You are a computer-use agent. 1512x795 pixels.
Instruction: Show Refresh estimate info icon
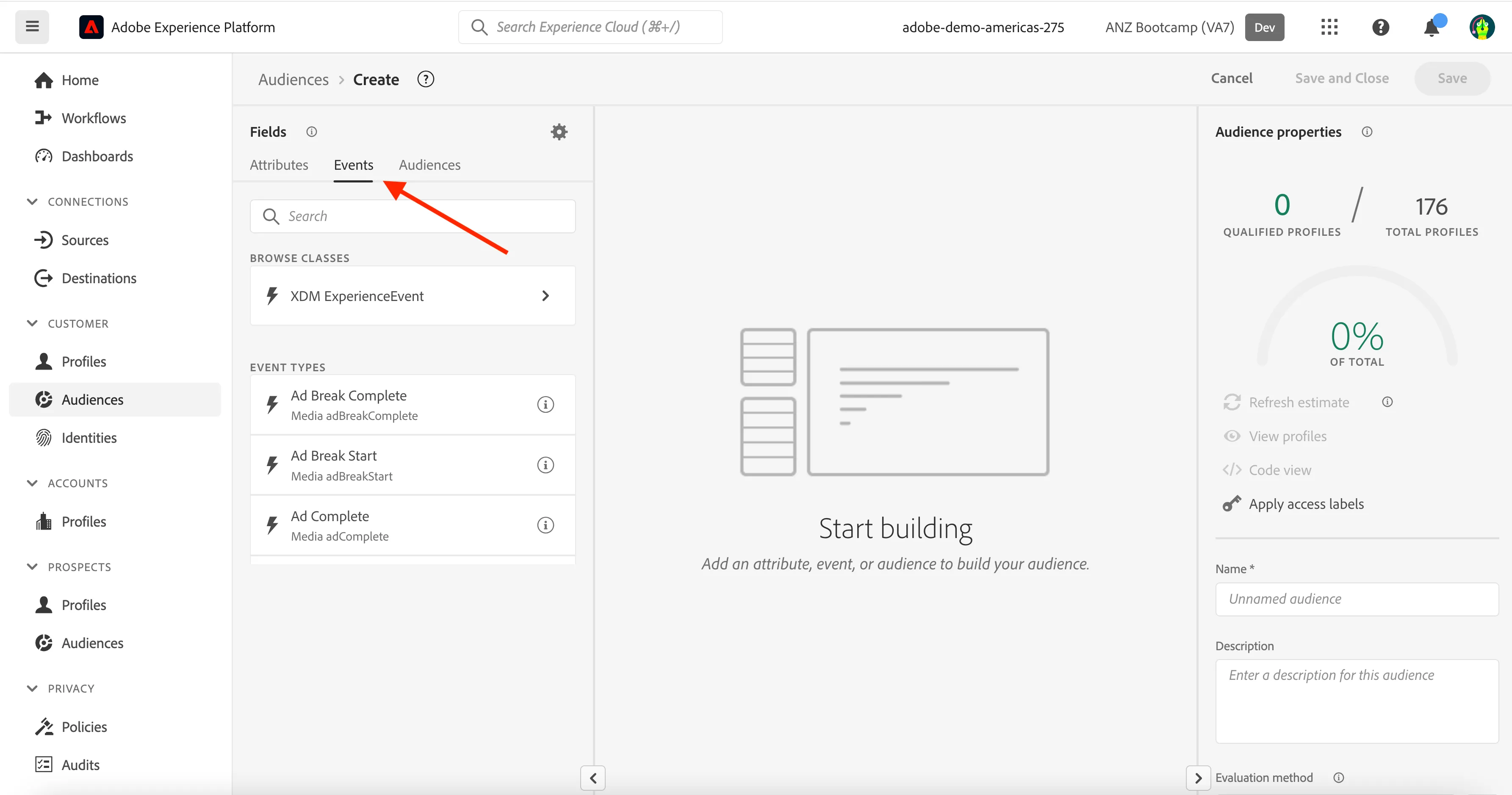click(x=1387, y=402)
